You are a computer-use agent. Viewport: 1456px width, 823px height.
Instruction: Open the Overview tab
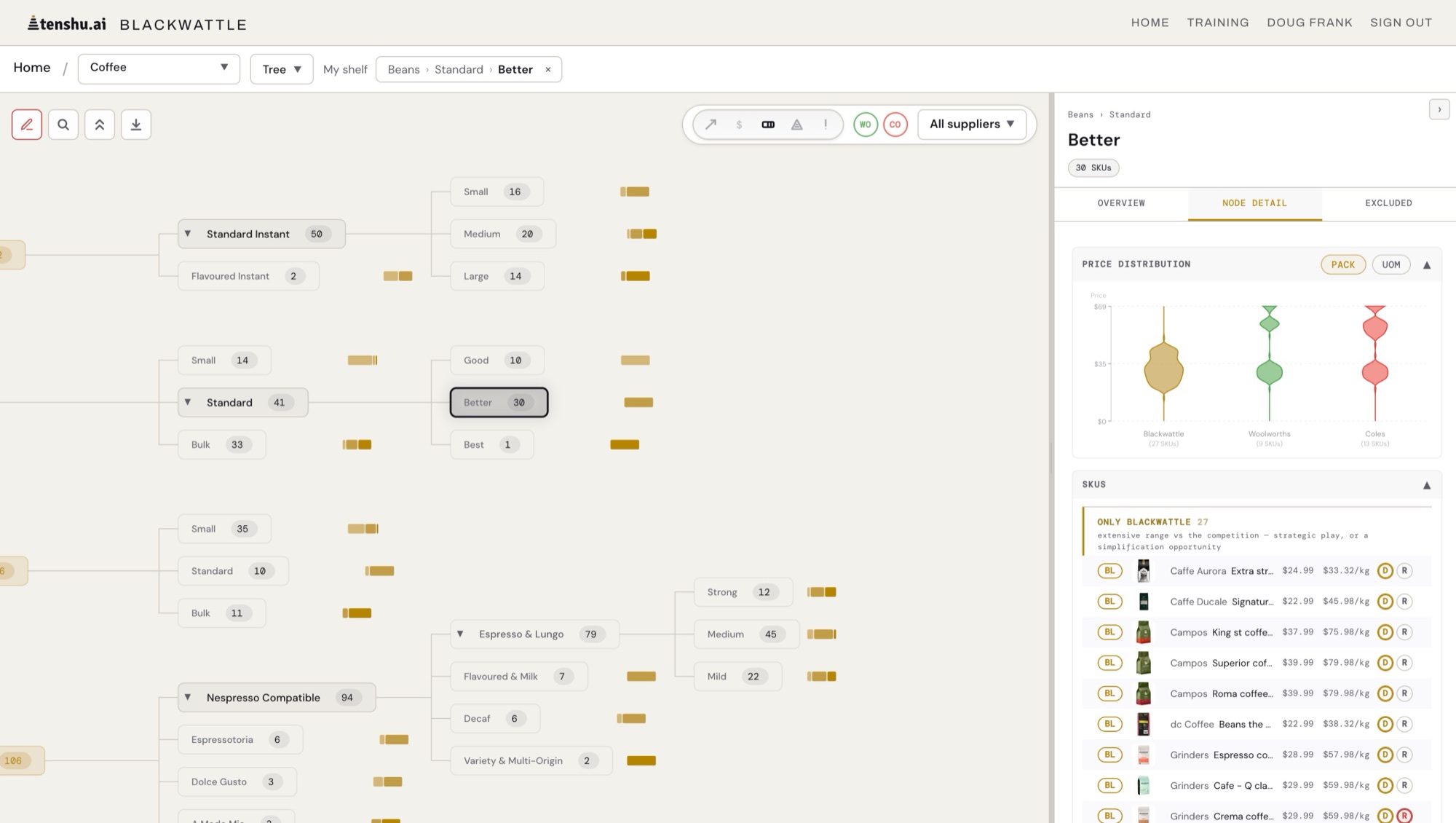click(x=1121, y=203)
